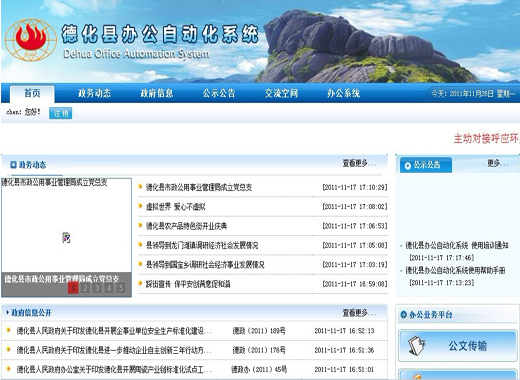Click the arrow bullet beside 县领导到国宝乡 news
The width and height of the screenshot is (520, 380).
pyautogui.click(x=140, y=264)
